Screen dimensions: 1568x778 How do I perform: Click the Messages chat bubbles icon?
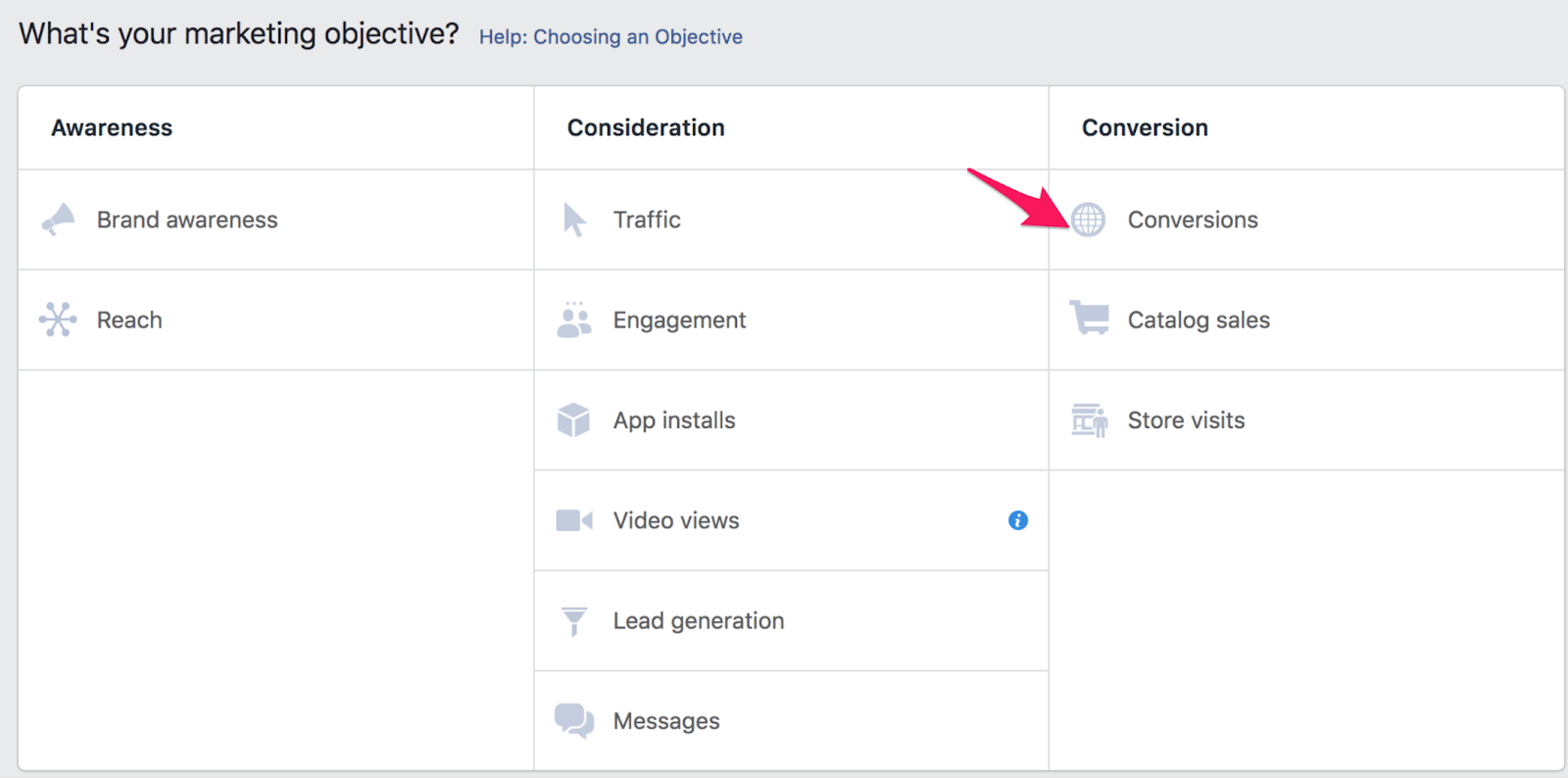click(x=574, y=721)
